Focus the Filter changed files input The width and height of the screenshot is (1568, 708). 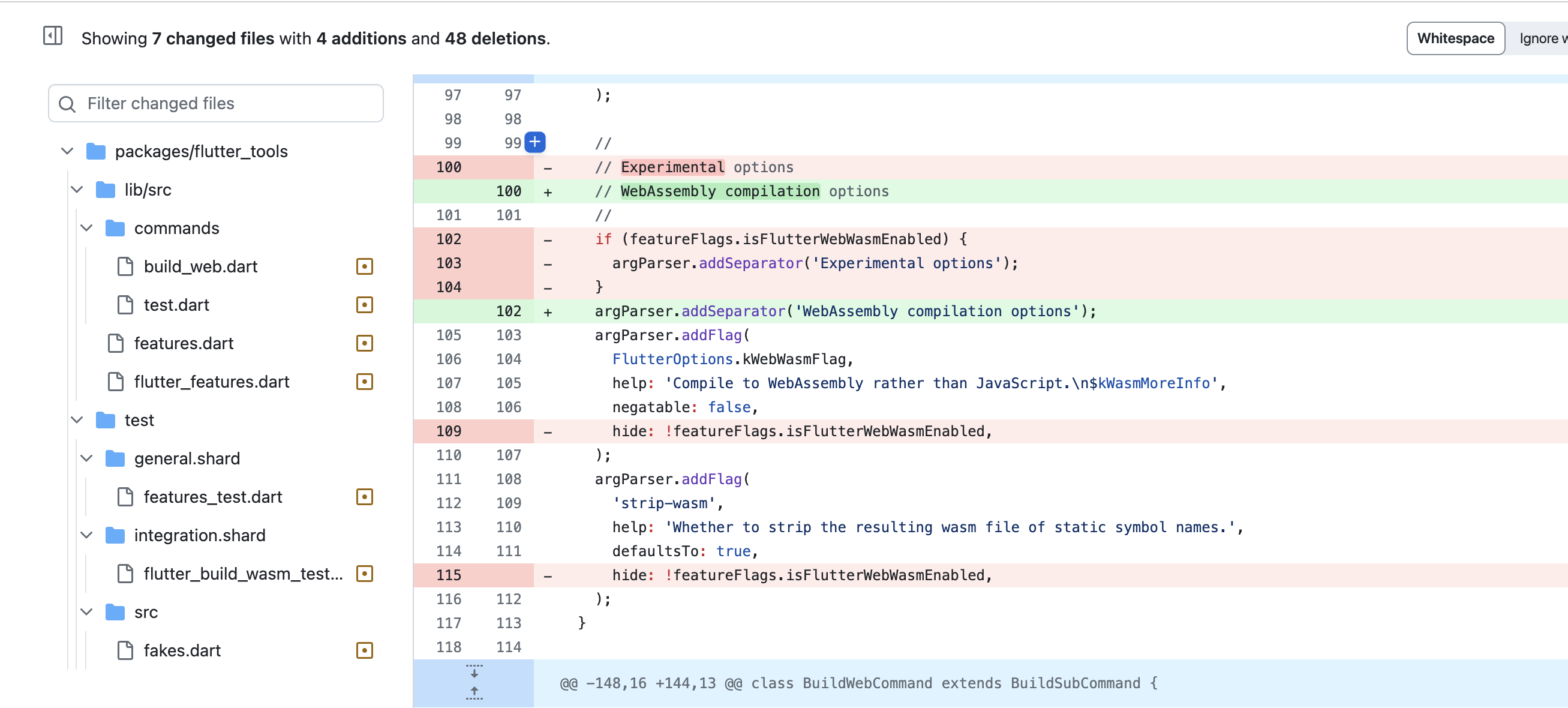216,103
